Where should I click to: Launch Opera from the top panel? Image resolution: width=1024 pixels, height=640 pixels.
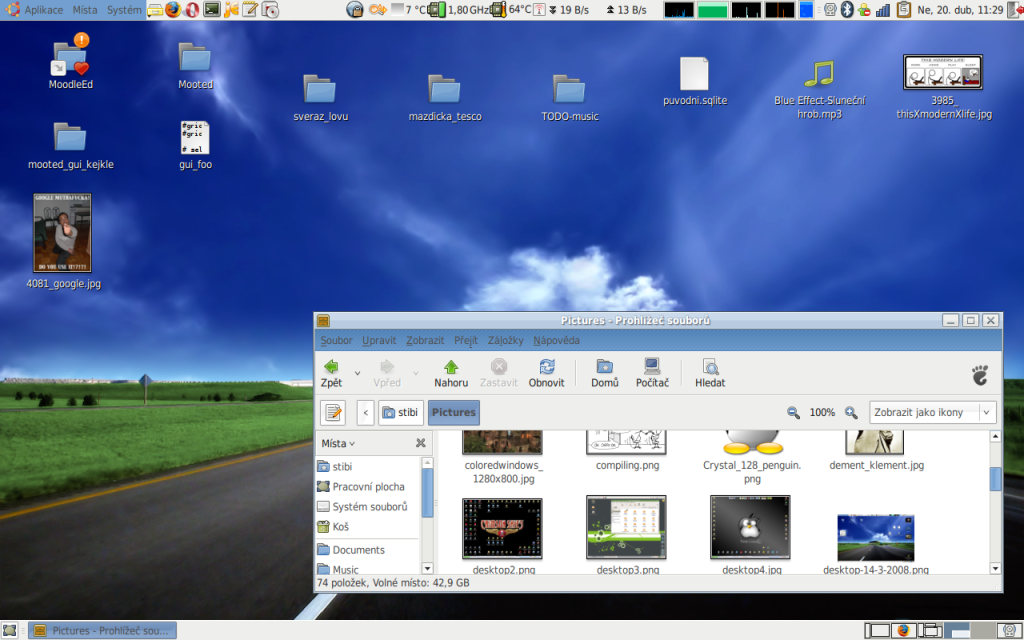click(192, 9)
